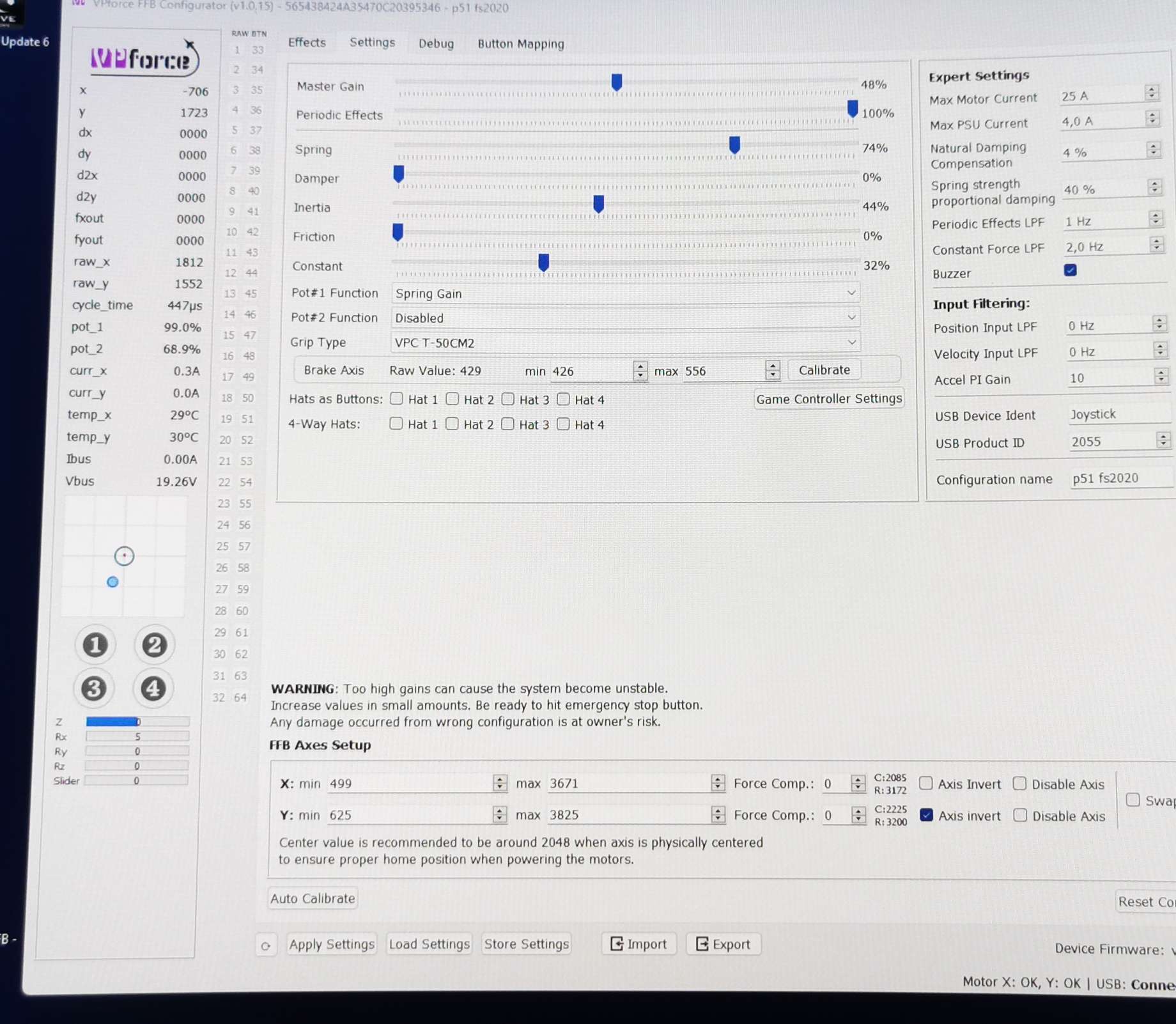Screen dimensions: 1176x1024
Task: Toggle X axis Disable Axis checkbox
Action: [1019, 783]
